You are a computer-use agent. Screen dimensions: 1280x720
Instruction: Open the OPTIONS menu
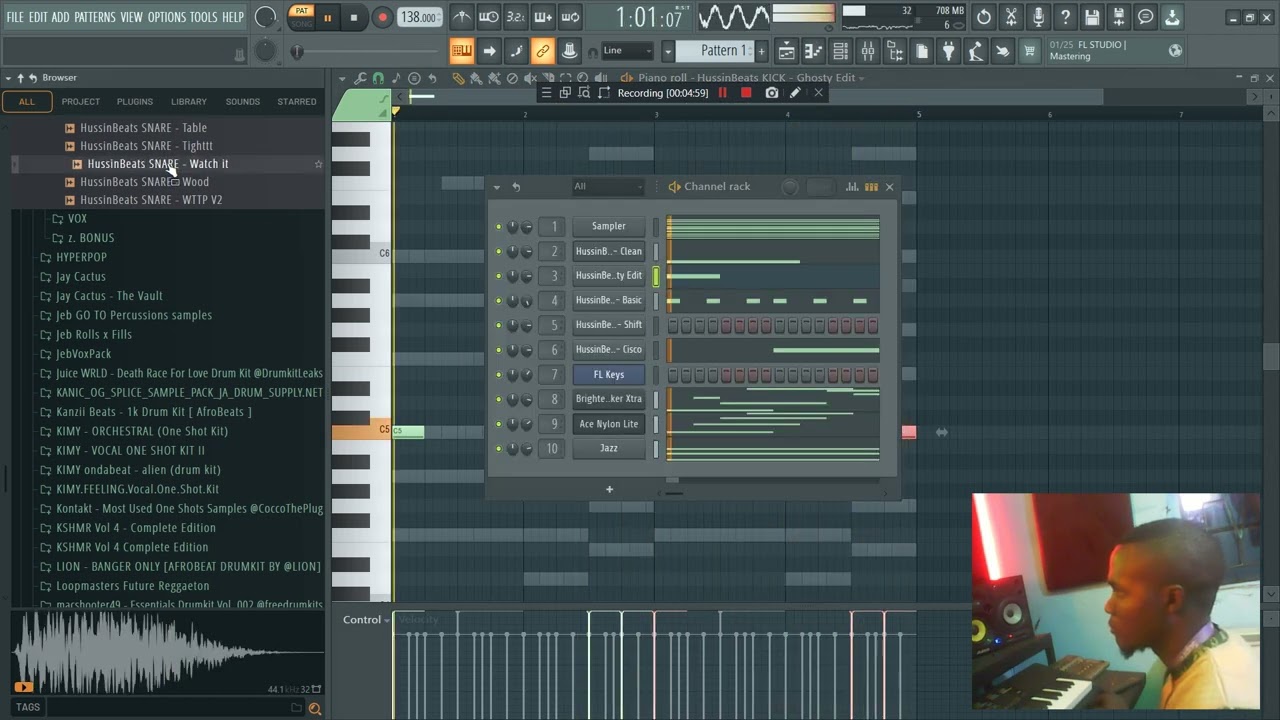tap(167, 17)
